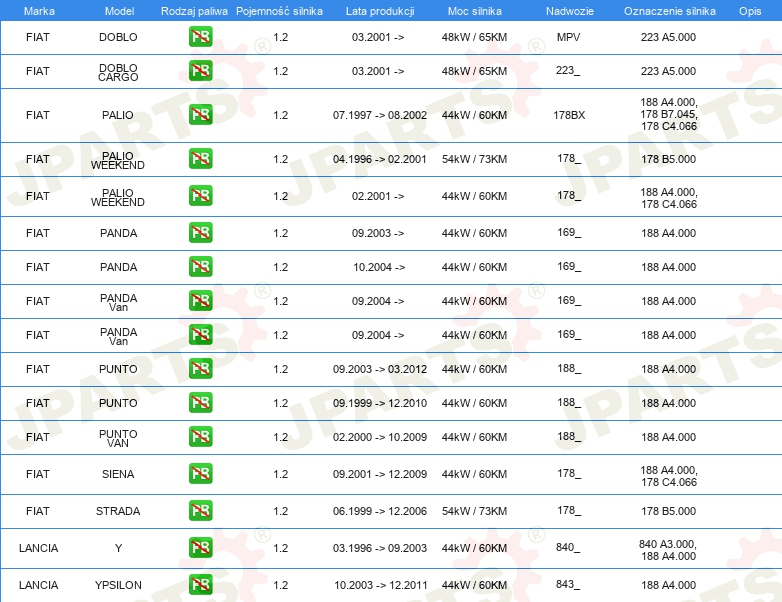The width and height of the screenshot is (782, 602).
Task: Click the Lata produkcji column header
Action: tap(380, 11)
